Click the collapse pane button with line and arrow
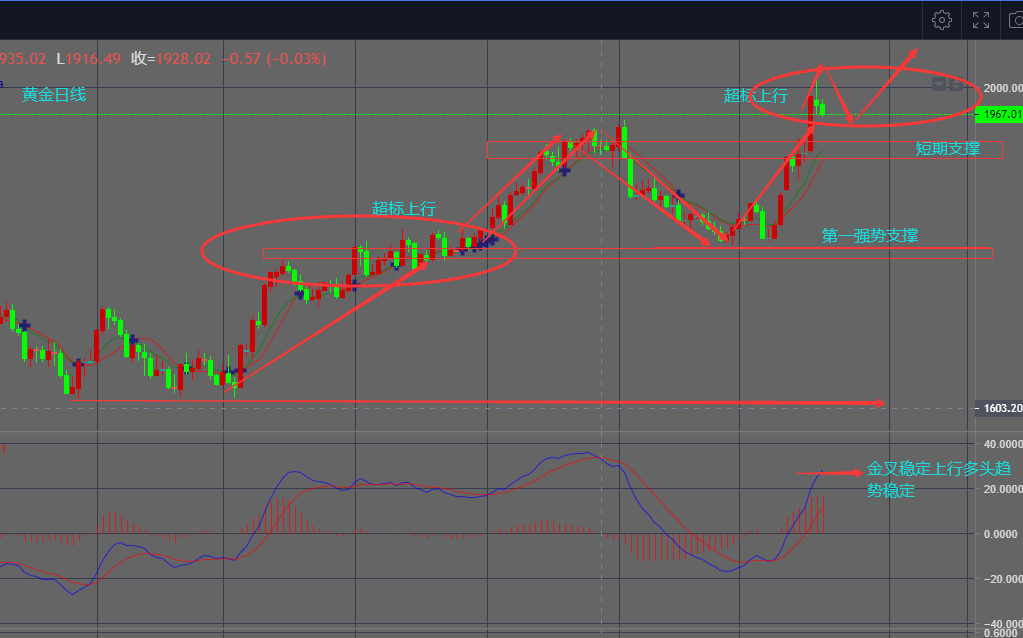The height and width of the screenshot is (638, 1023). click(x=956, y=84)
